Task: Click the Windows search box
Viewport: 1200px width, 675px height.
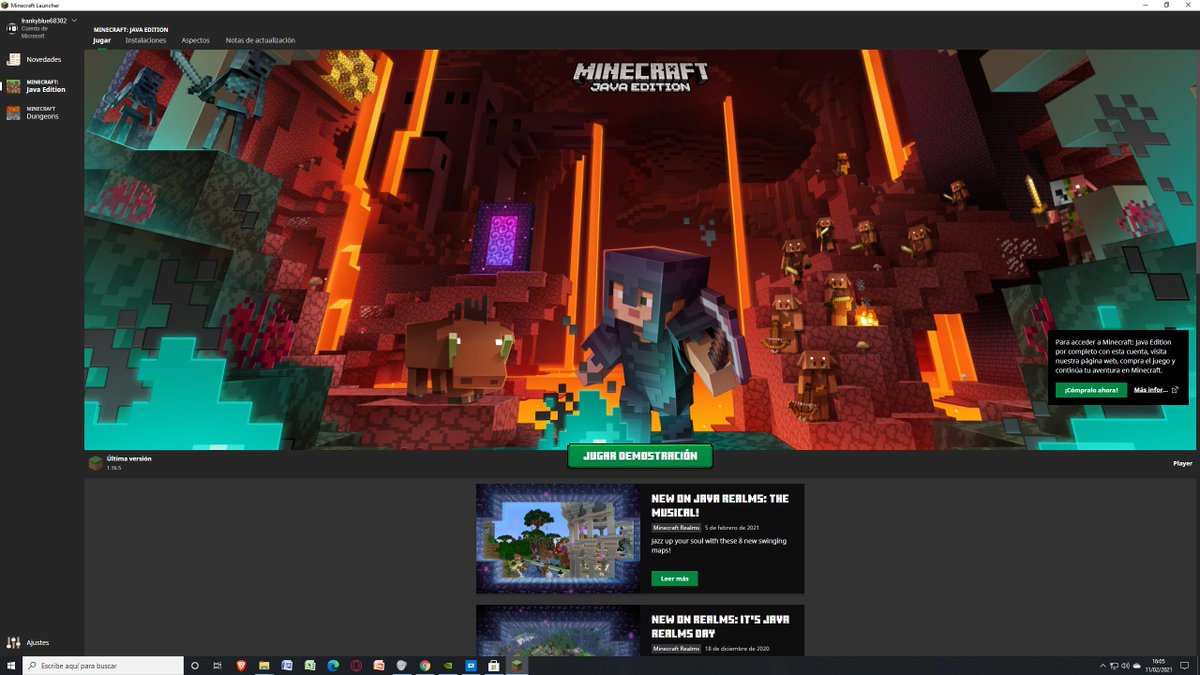Action: tap(103, 665)
